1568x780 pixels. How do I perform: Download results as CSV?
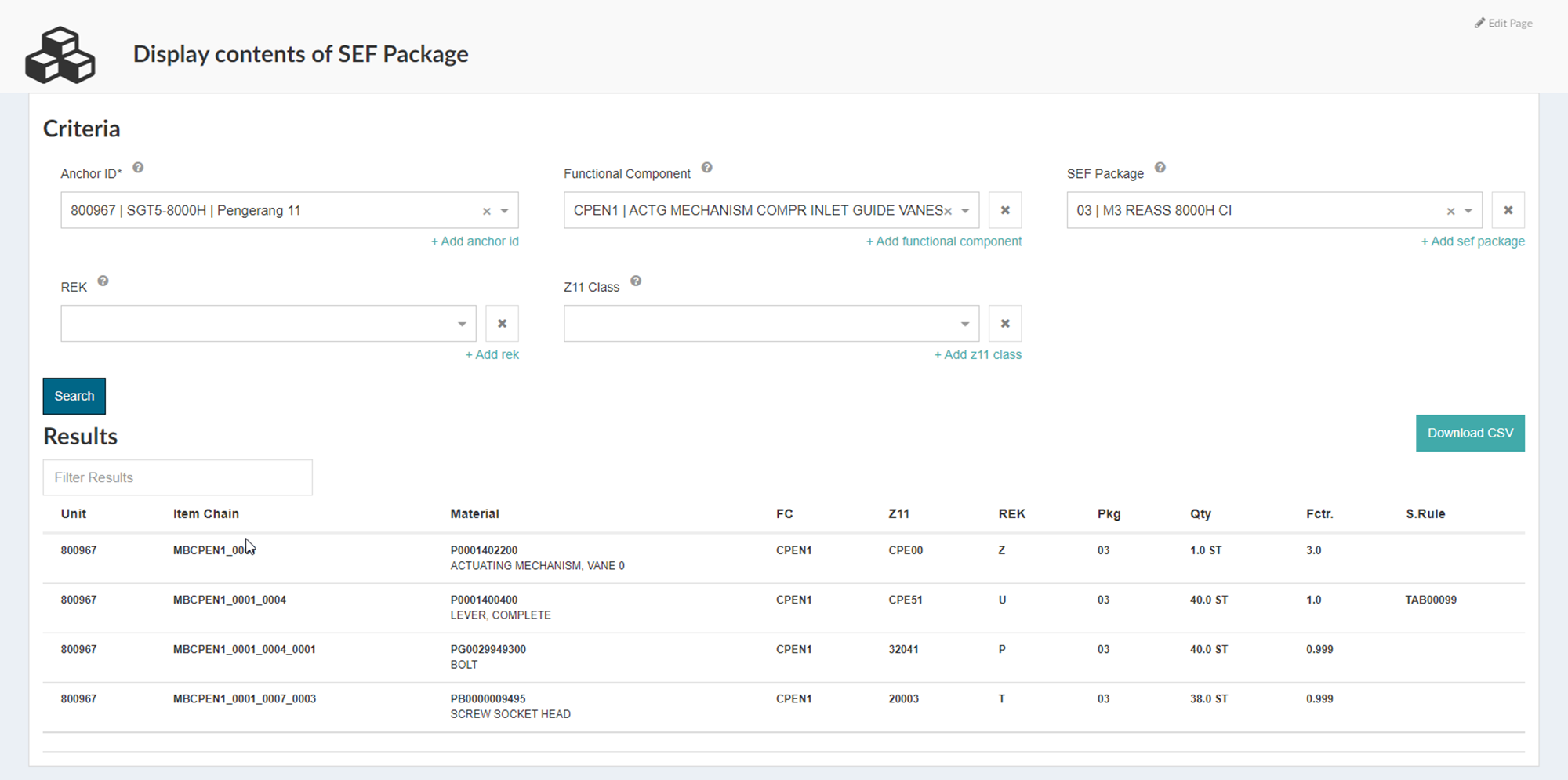1470,433
